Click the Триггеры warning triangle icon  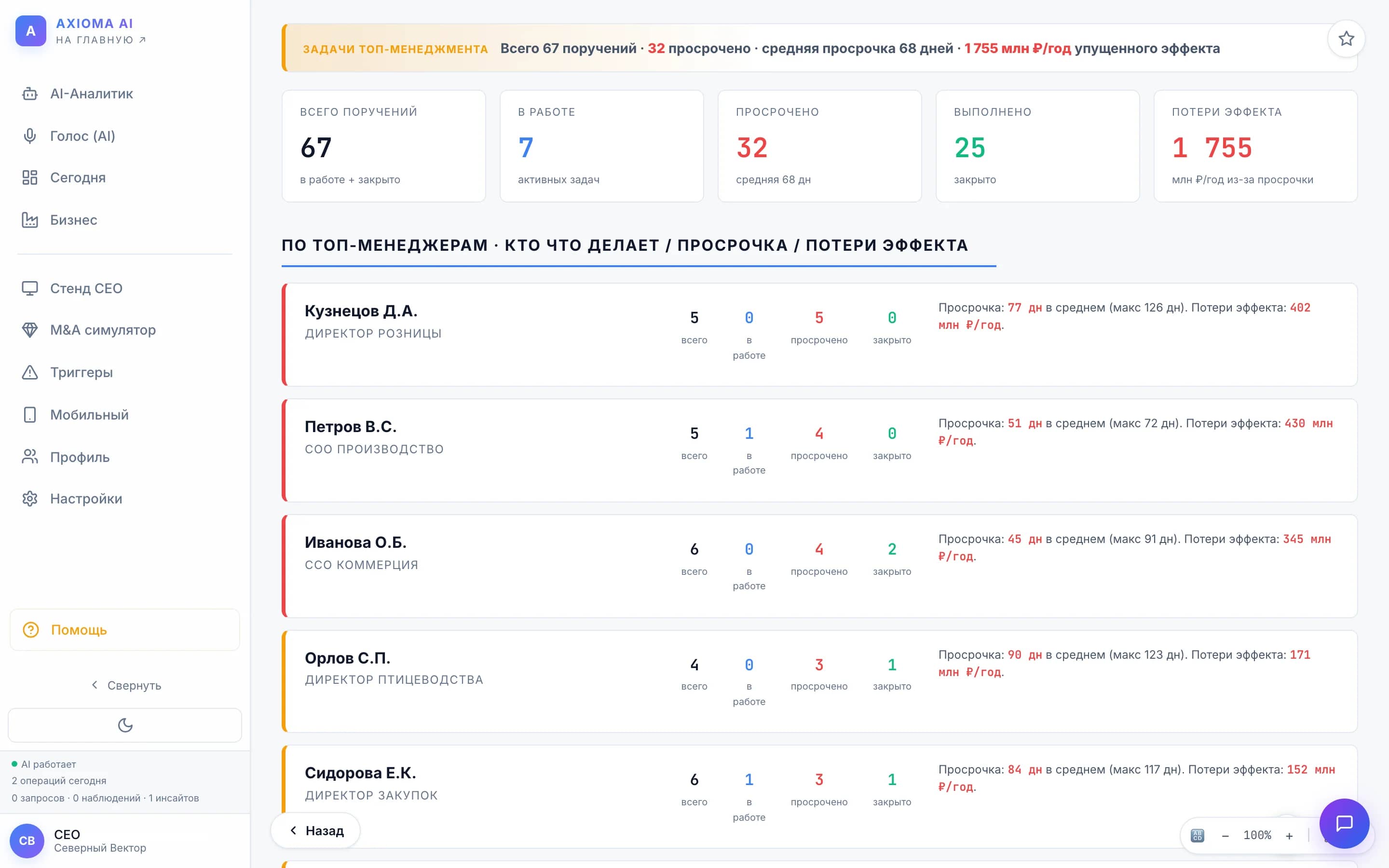[30, 373]
